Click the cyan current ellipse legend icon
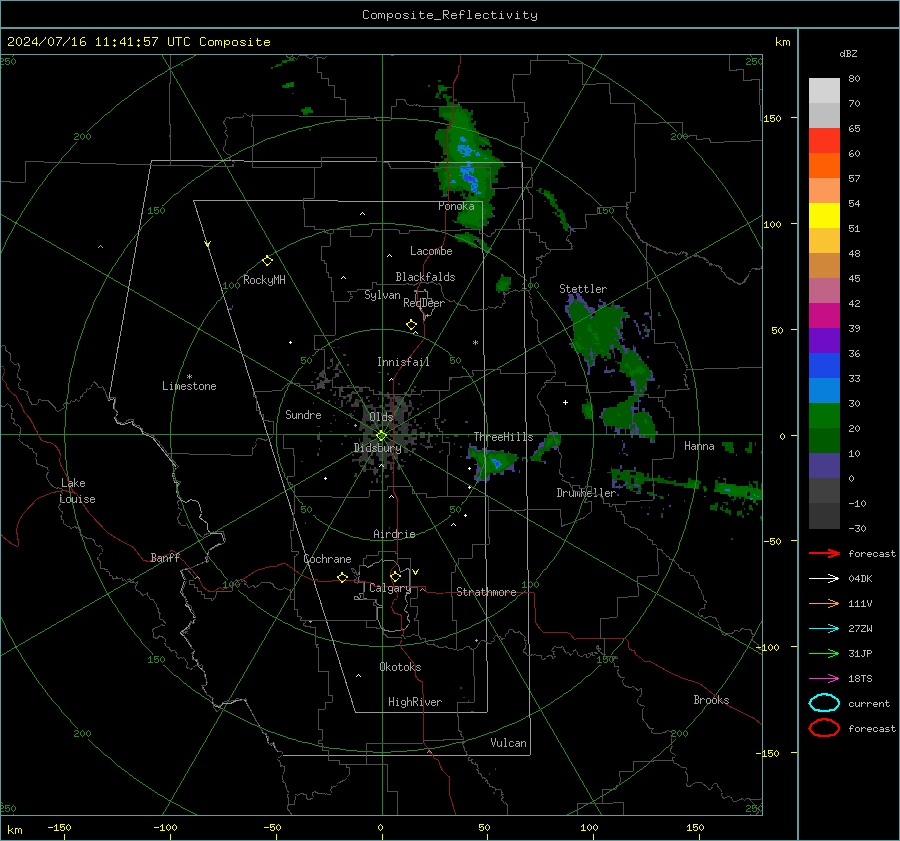The image size is (900, 841). point(824,703)
